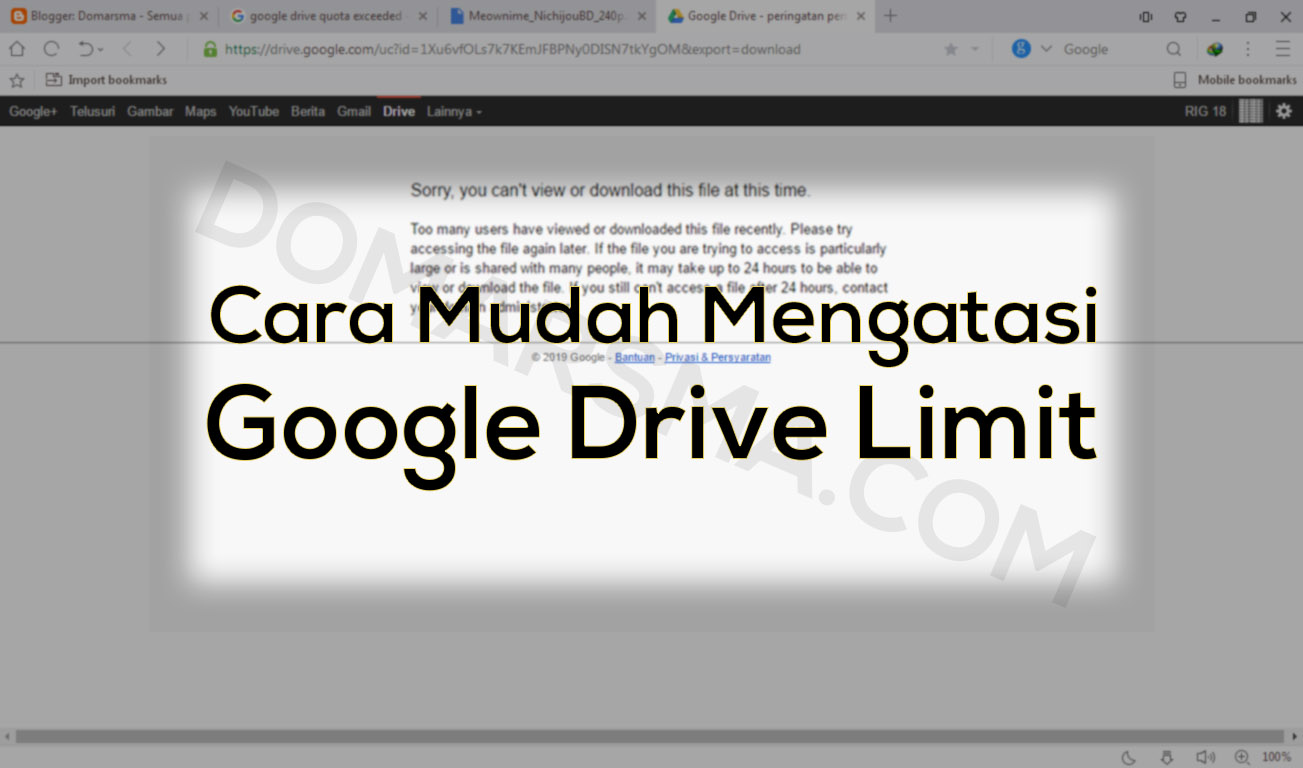Click the Google search input box
The width and height of the screenshot is (1303, 768).
click(x=1110, y=49)
